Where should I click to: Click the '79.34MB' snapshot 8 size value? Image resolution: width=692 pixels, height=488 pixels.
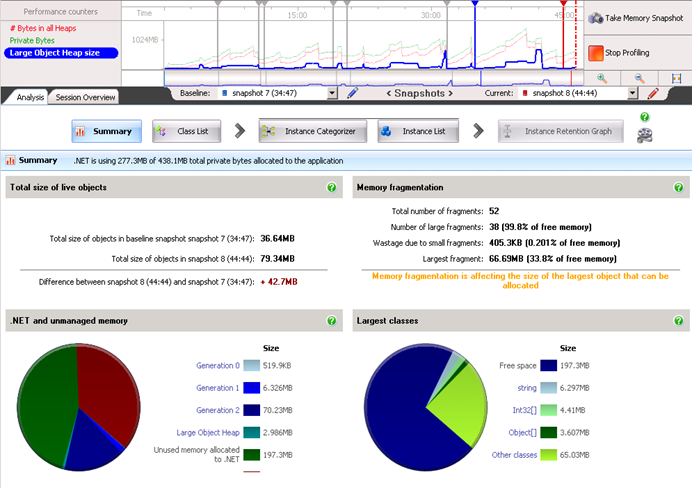[277, 259]
